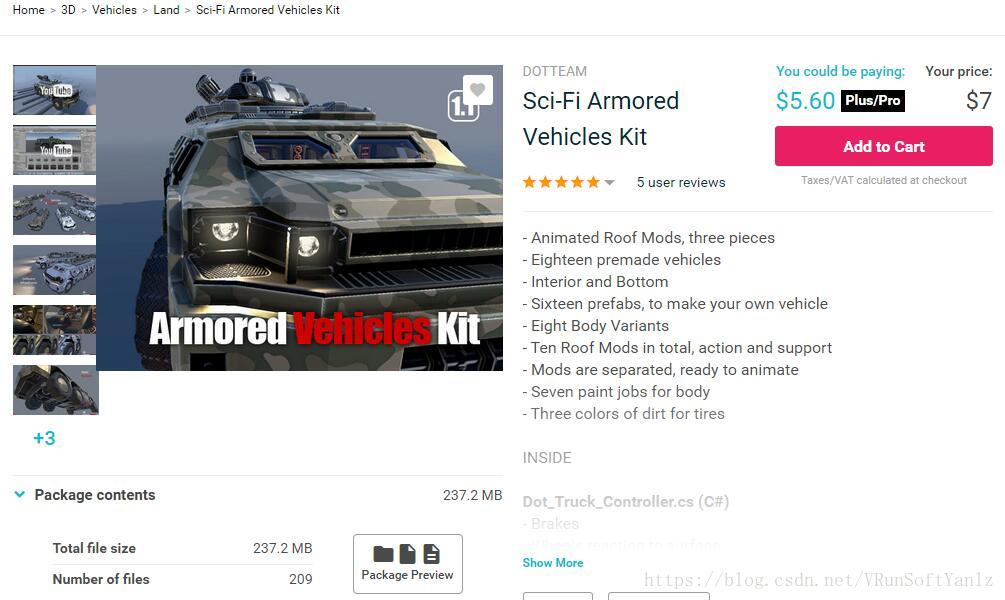
Task: Open the 5 user reviews link
Action: coord(681,183)
